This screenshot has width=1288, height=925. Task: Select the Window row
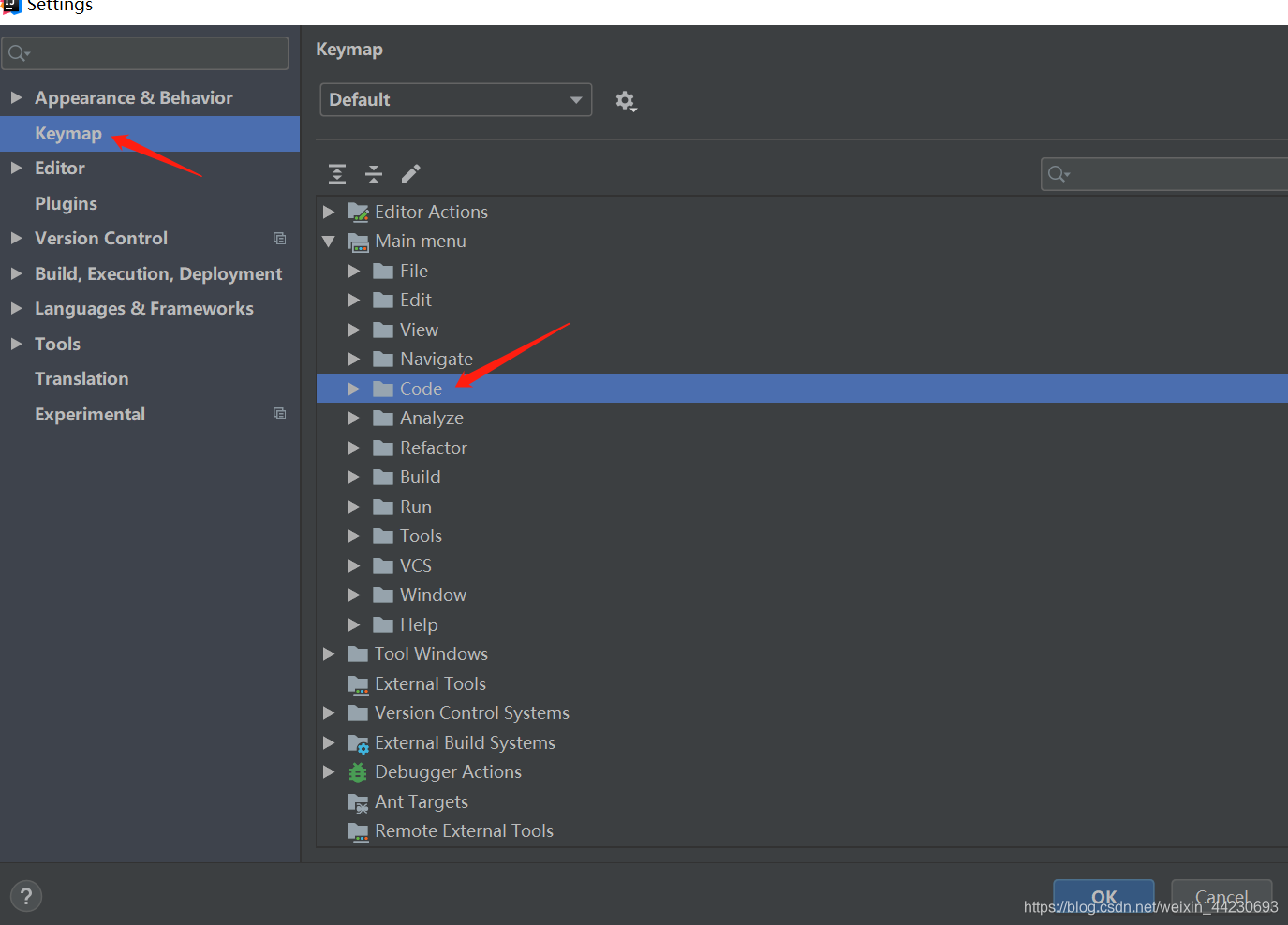pos(802,595)
